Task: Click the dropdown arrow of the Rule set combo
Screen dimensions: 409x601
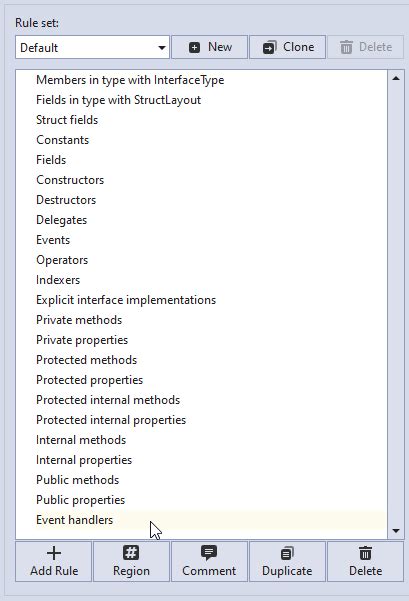Action: 162,48
